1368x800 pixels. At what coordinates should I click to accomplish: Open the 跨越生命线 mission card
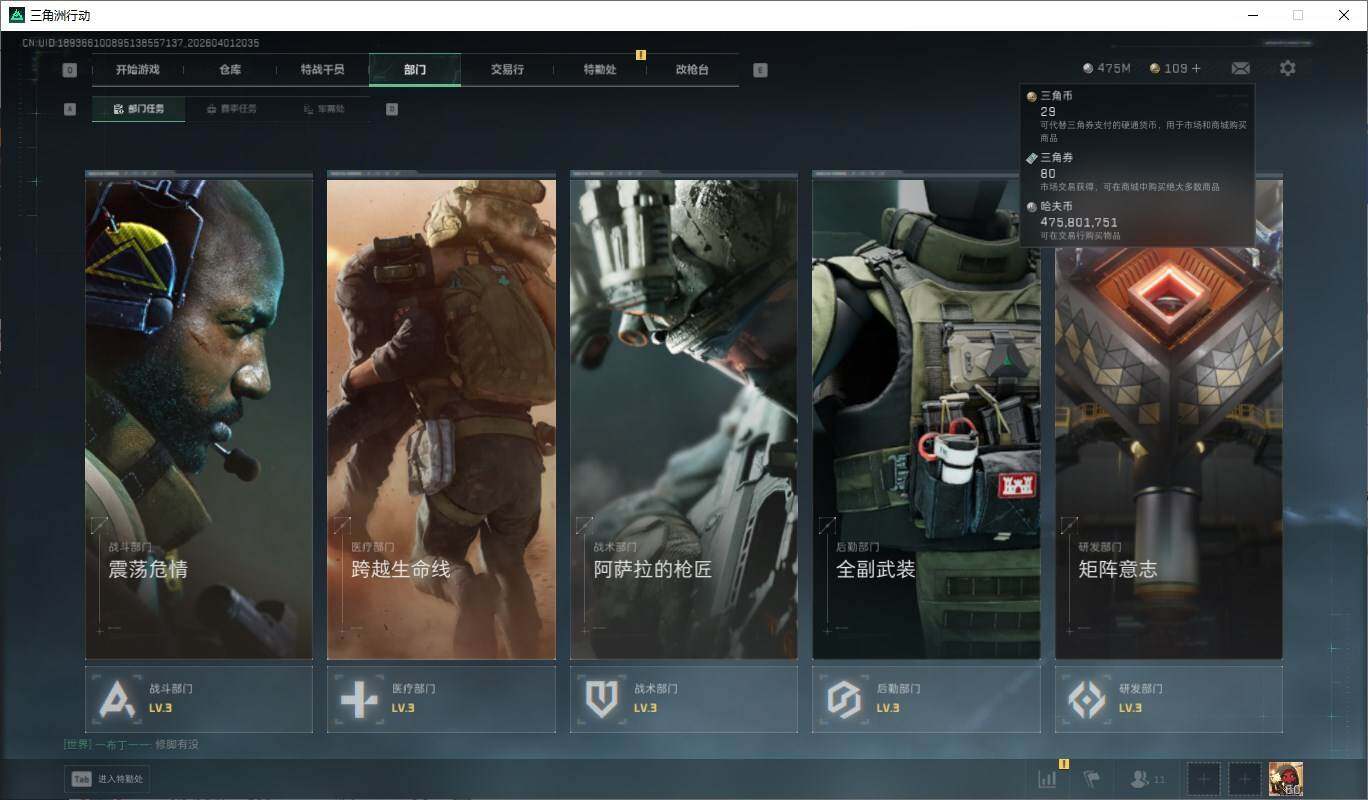coord(441,415)
